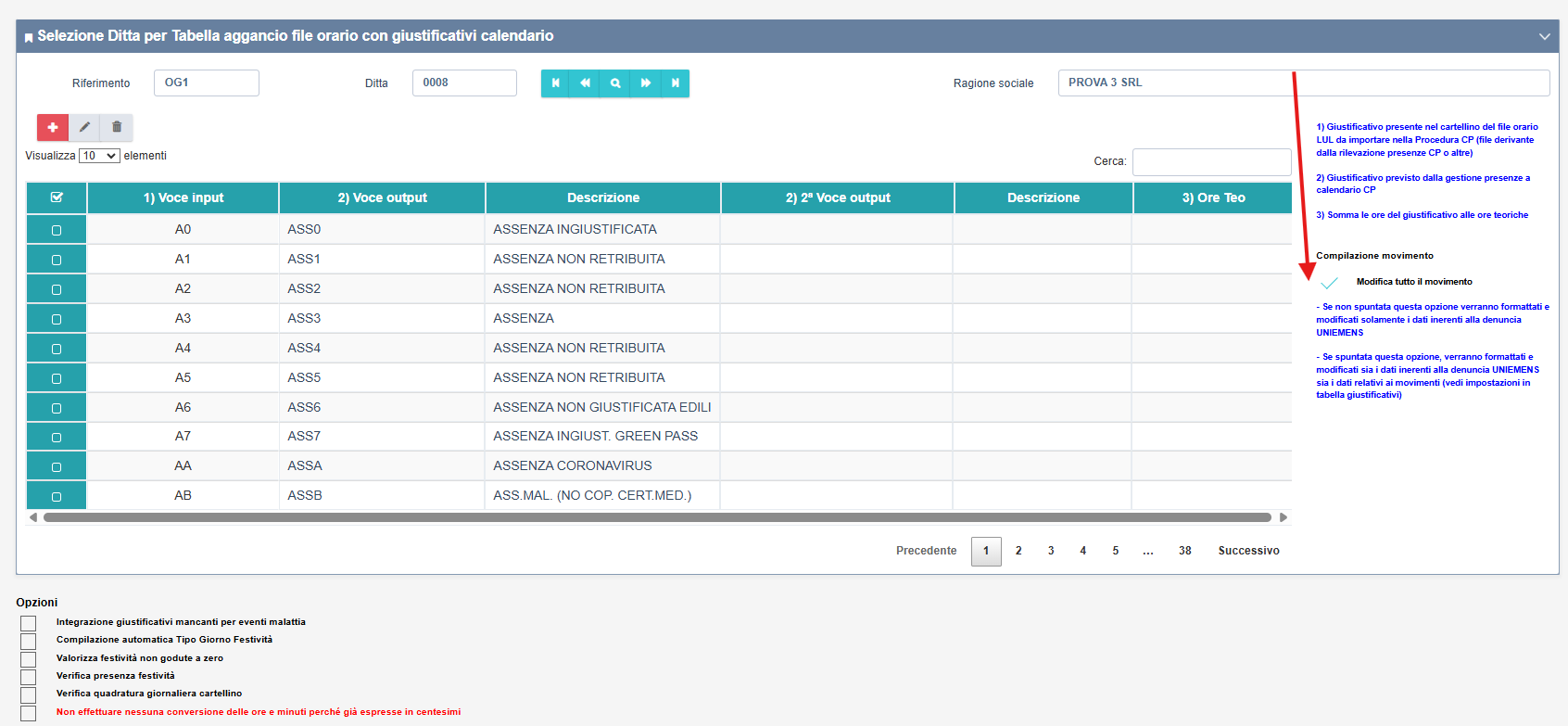Add a new row with red plus button
Image resolution: width=1568 pixels, height=726 pixels.
(53, 127)
